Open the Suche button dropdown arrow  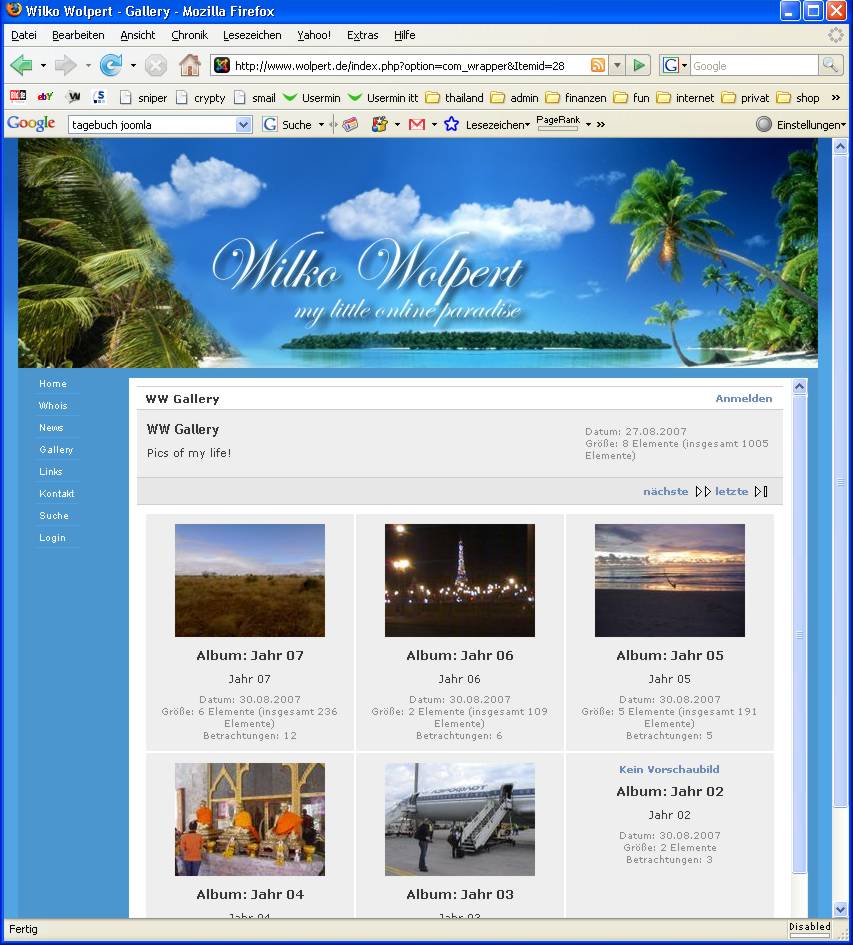click(x=321, y=125)
